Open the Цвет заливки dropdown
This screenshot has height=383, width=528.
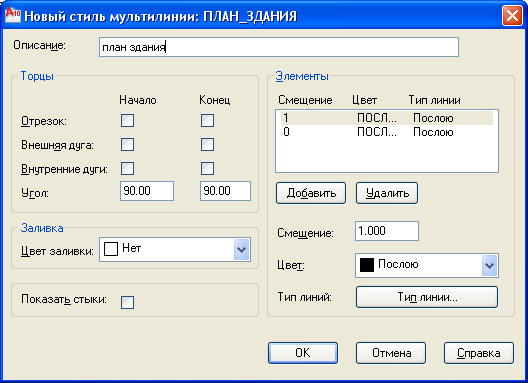pos(241,250)
